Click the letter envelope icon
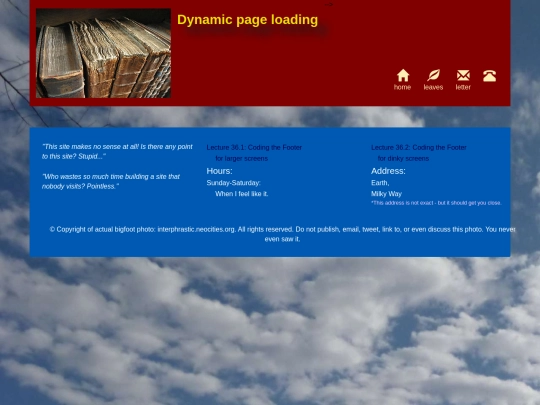Screen dimensions: 540x405 463,75
